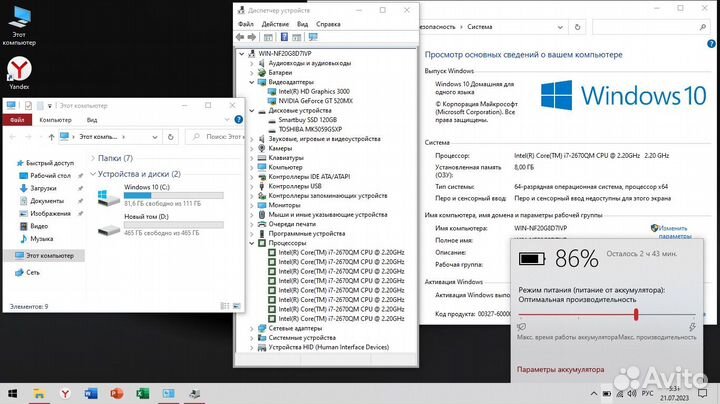Switch to Device Manager taskbar icon
Screen dimensions: 720x404
(195, 393)
